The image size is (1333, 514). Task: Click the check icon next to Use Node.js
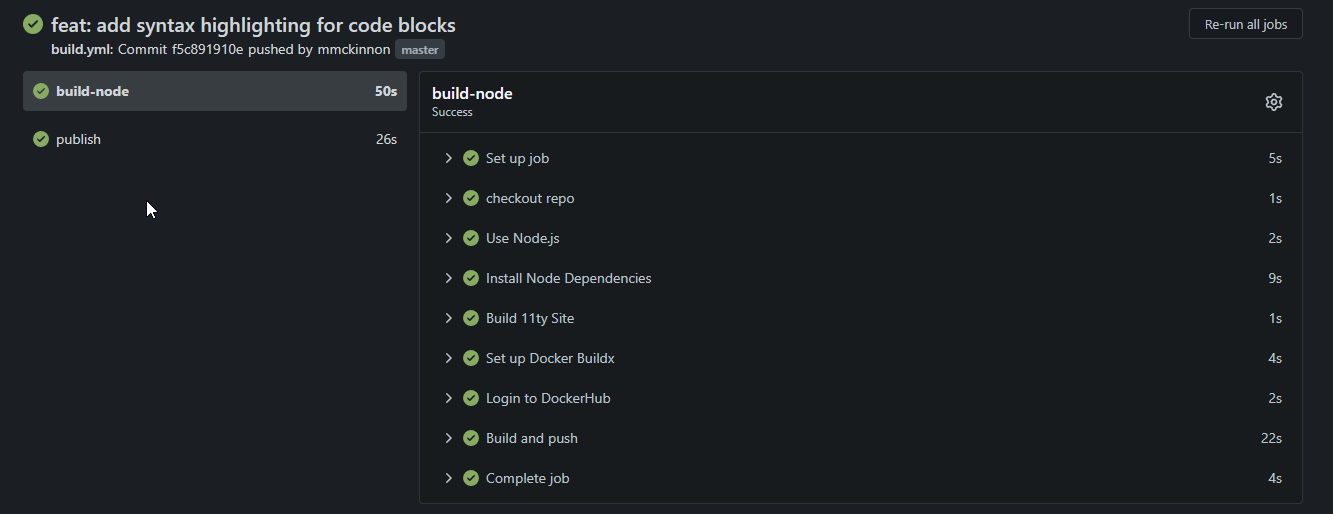(x=471, y=238)
